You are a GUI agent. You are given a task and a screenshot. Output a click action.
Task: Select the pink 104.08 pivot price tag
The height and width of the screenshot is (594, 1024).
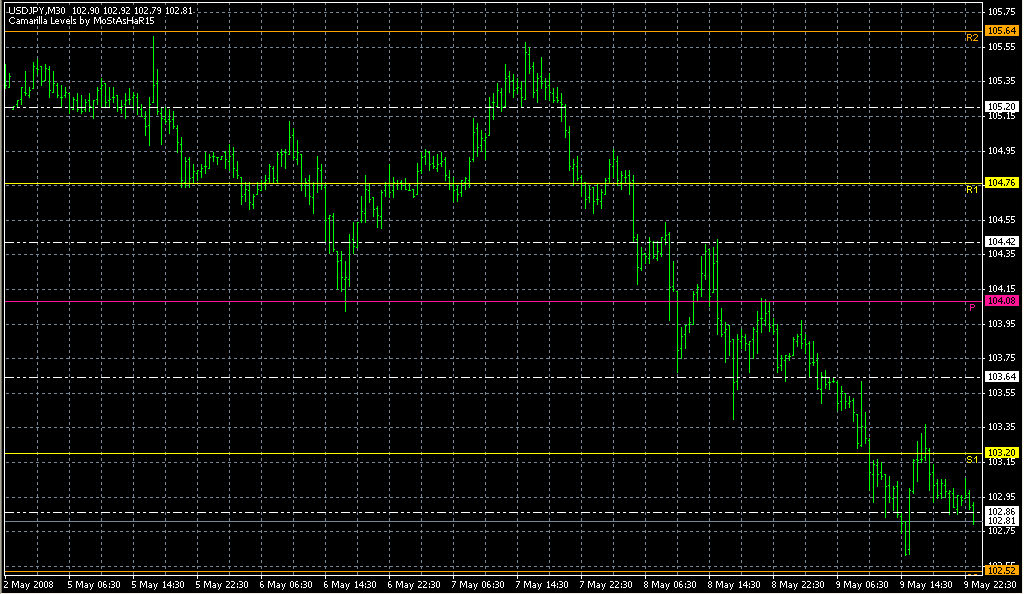click(x=1001, y=301)
